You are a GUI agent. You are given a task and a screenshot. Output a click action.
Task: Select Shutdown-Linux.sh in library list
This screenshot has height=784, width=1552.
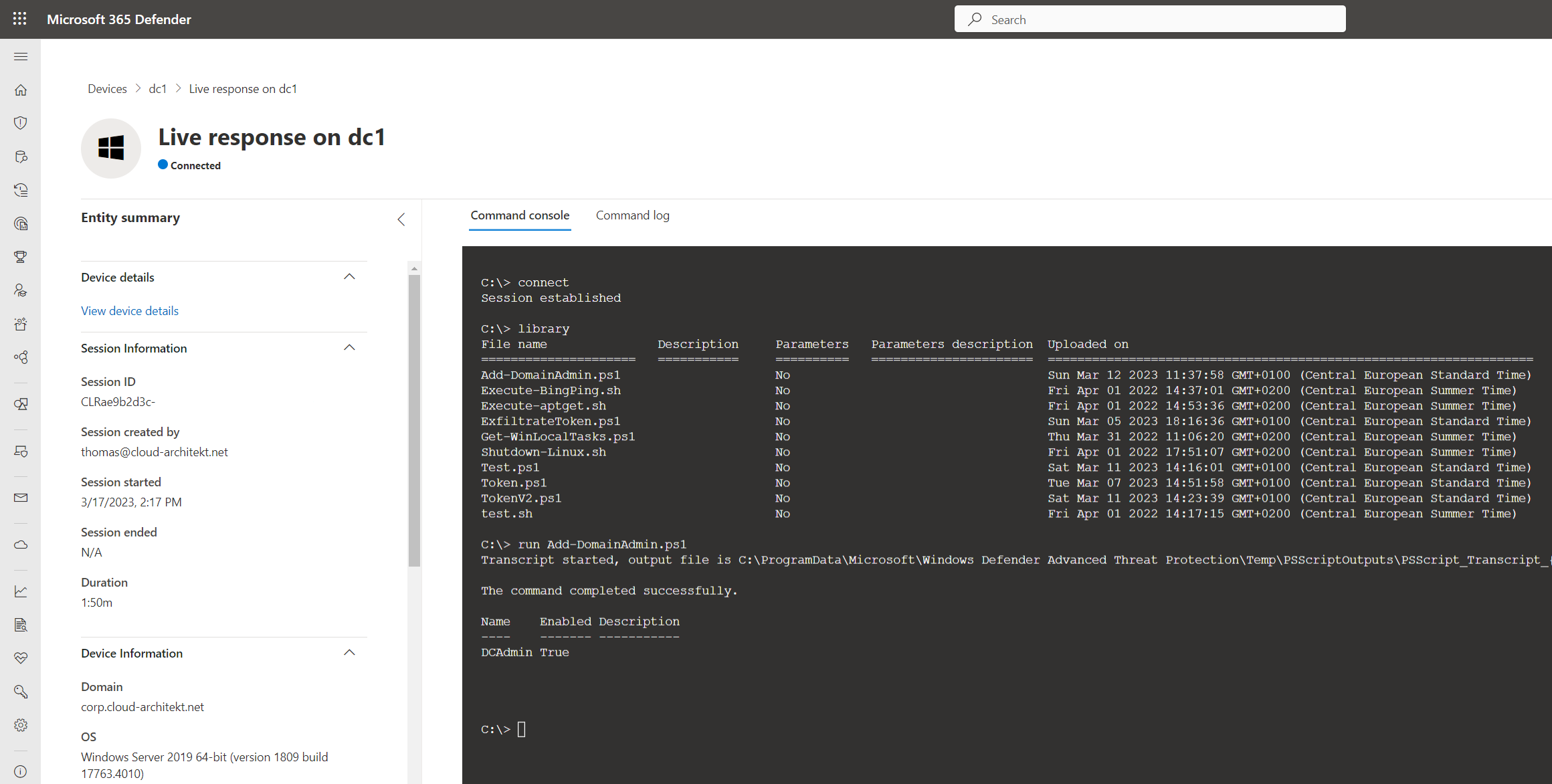point(543,452)
